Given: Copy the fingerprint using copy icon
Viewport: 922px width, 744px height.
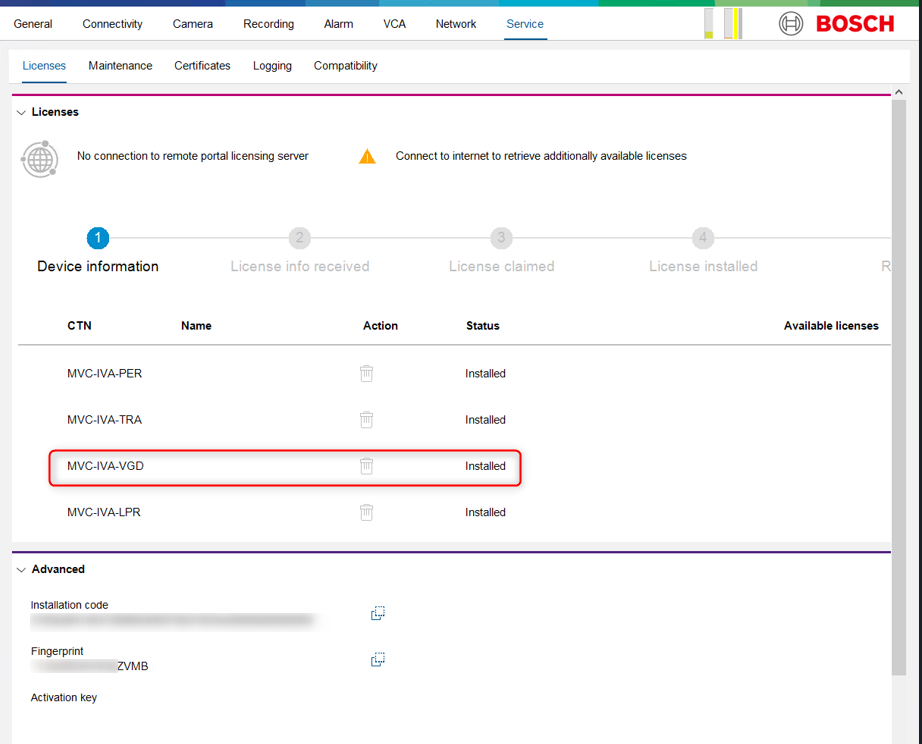Looking at the screenshot, I should [x=378, y=660].
